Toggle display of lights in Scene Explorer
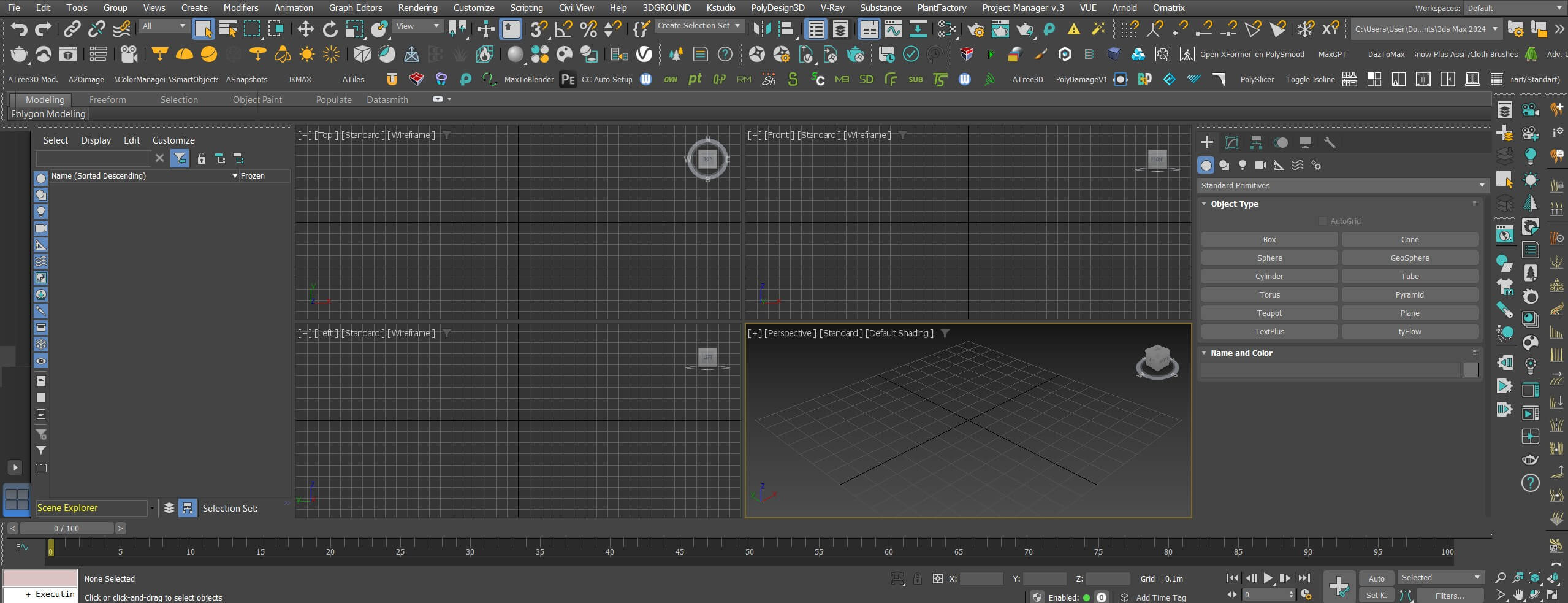This screenshot has width=1568, height=603. (x=41, y=212)
